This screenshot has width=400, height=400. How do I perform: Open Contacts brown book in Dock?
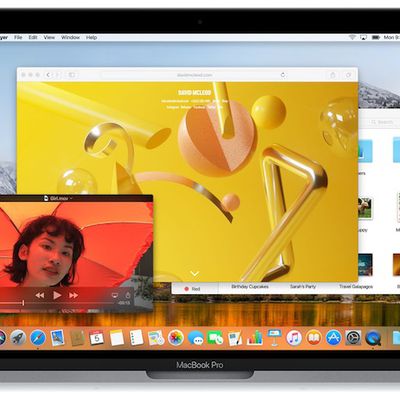(77, 338)
